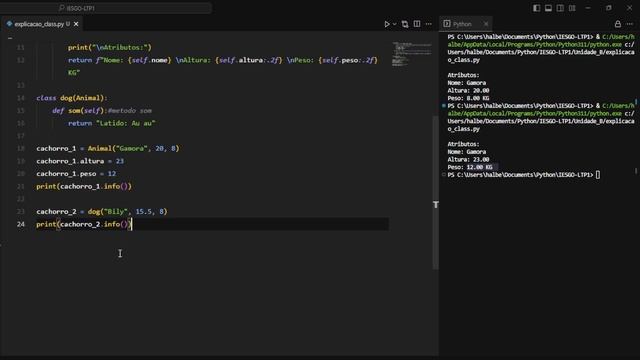The width and height of the screenshot is (640, 360).
Task: Click the last terminal prompt with cursor
Action: pyautogui.click(x=524, y=175)
